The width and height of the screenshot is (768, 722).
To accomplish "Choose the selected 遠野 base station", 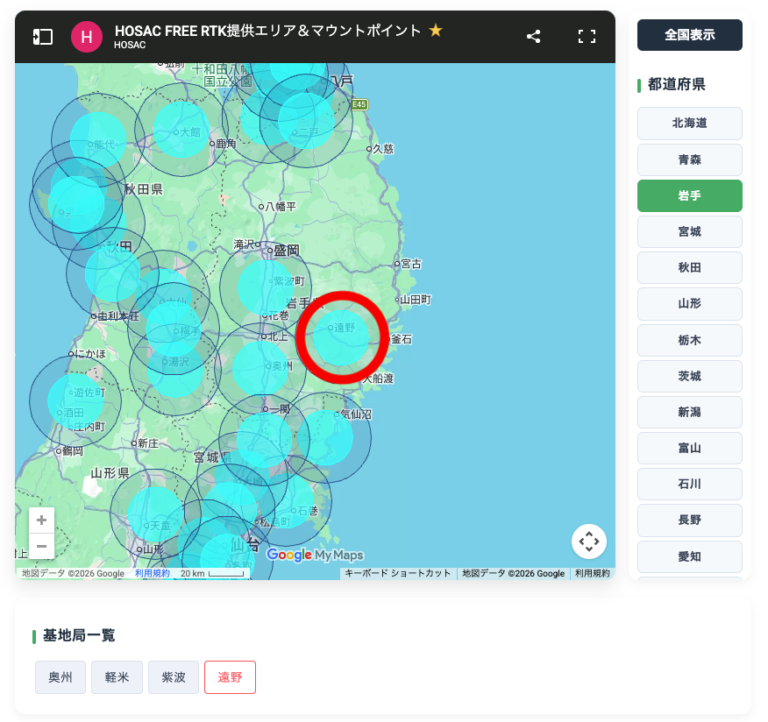I will pos(230,677).
